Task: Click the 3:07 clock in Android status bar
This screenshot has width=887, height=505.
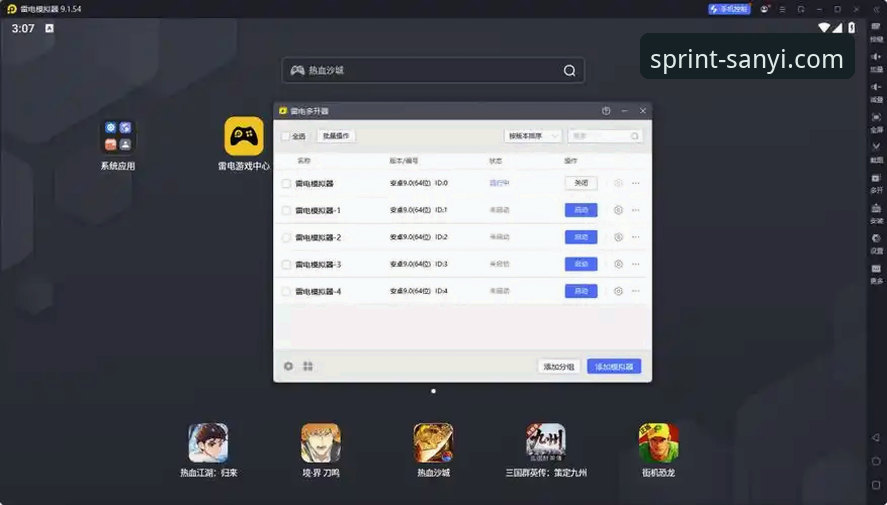Action: [23, 28]
